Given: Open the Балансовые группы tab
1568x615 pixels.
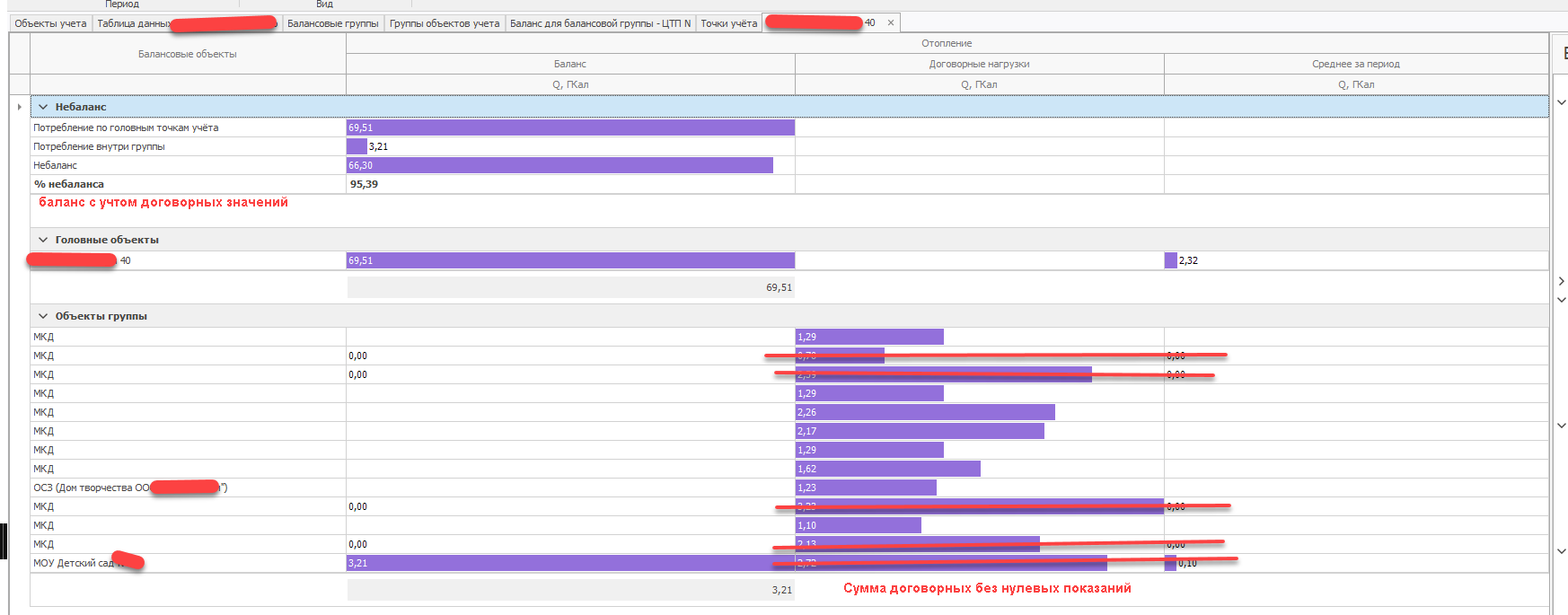Looking at the screenshot, I should point(332,23).
